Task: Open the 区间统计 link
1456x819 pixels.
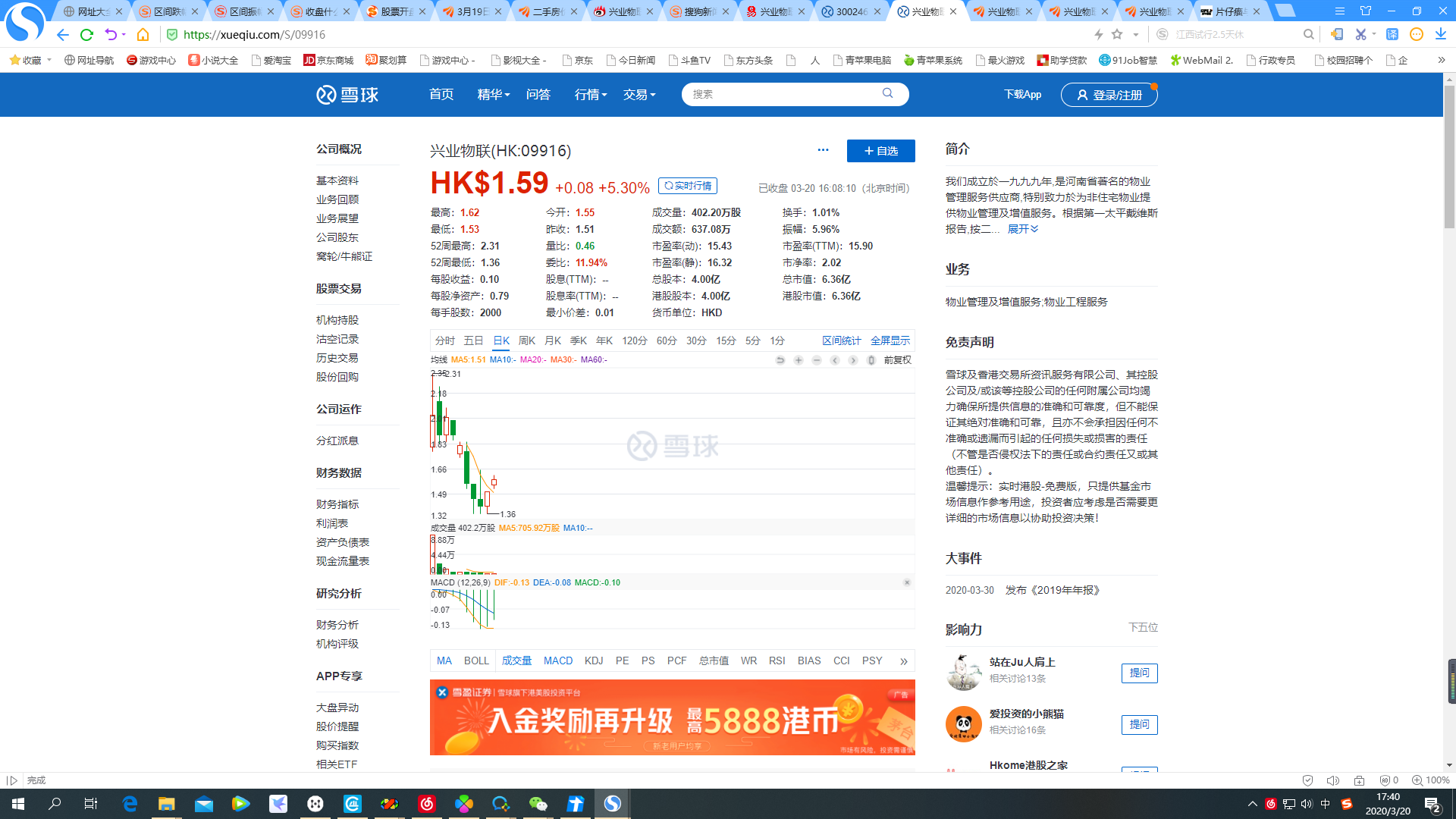Action: coord(841,340)
